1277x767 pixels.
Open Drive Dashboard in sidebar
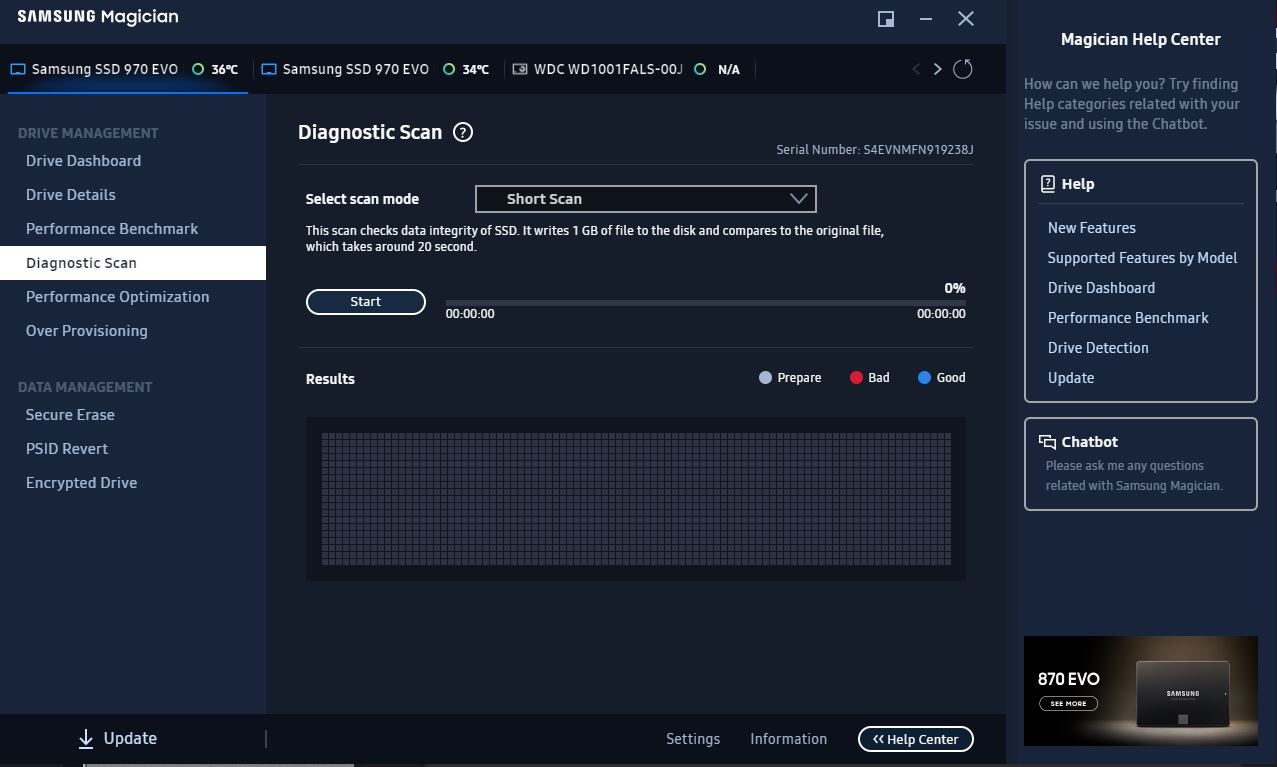pos(83,161)
